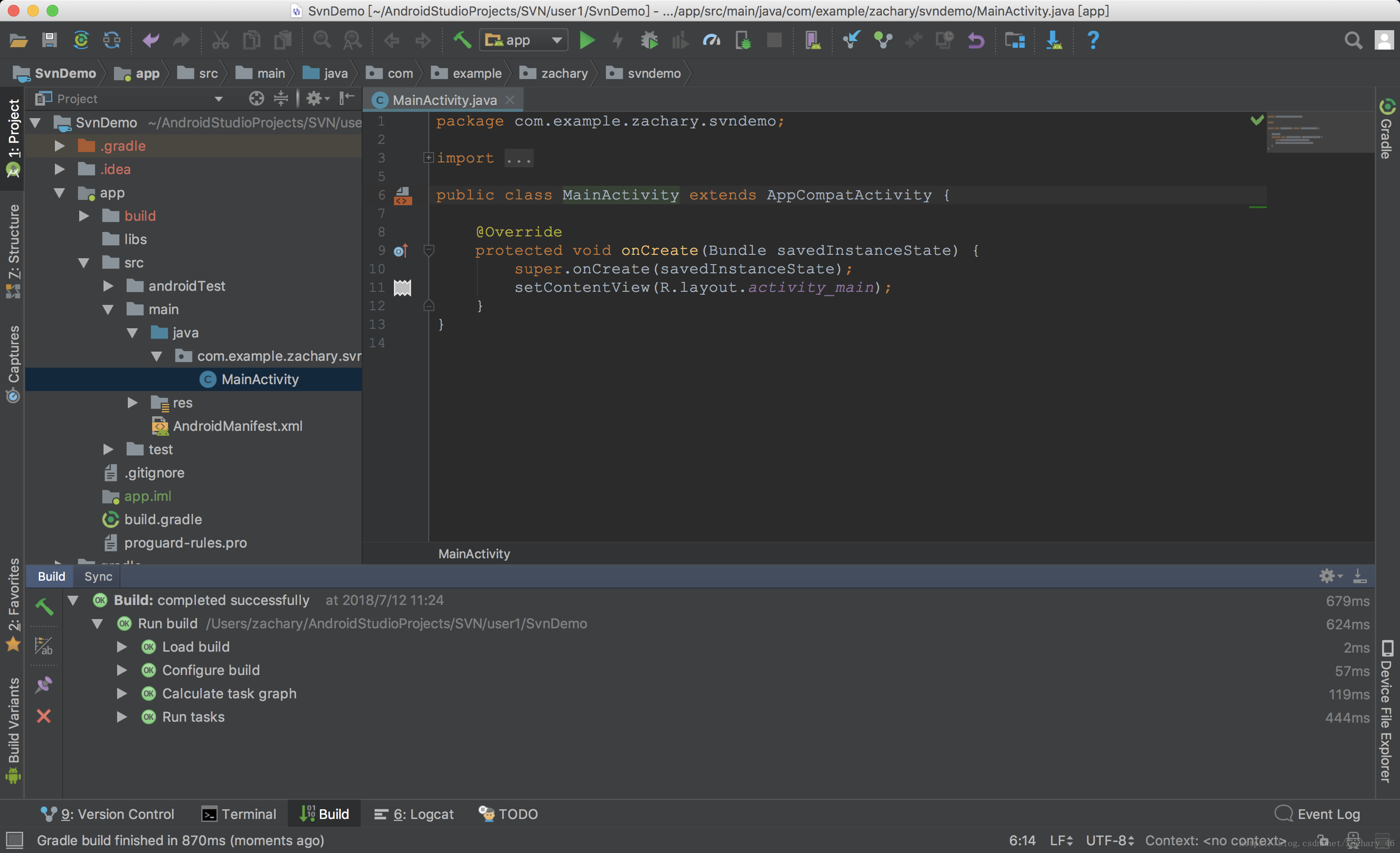The width and height of the screenshot is (1400, 853).
Task: Toggle the Captures side tool window
Action: pyautogui.click(x=13, y=364)
